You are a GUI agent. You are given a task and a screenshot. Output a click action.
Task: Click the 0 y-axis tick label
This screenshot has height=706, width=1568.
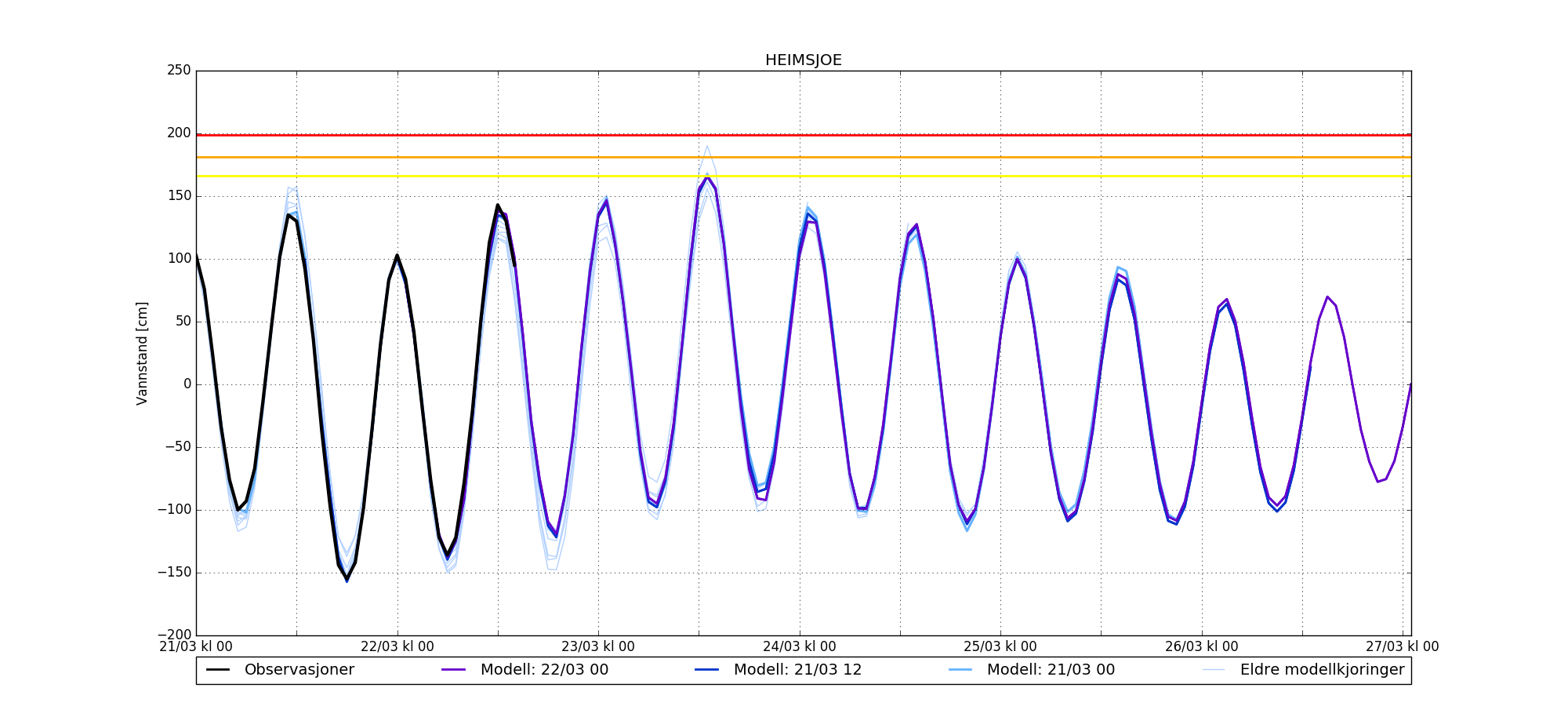pyautogui.click(x=187, y=384)
